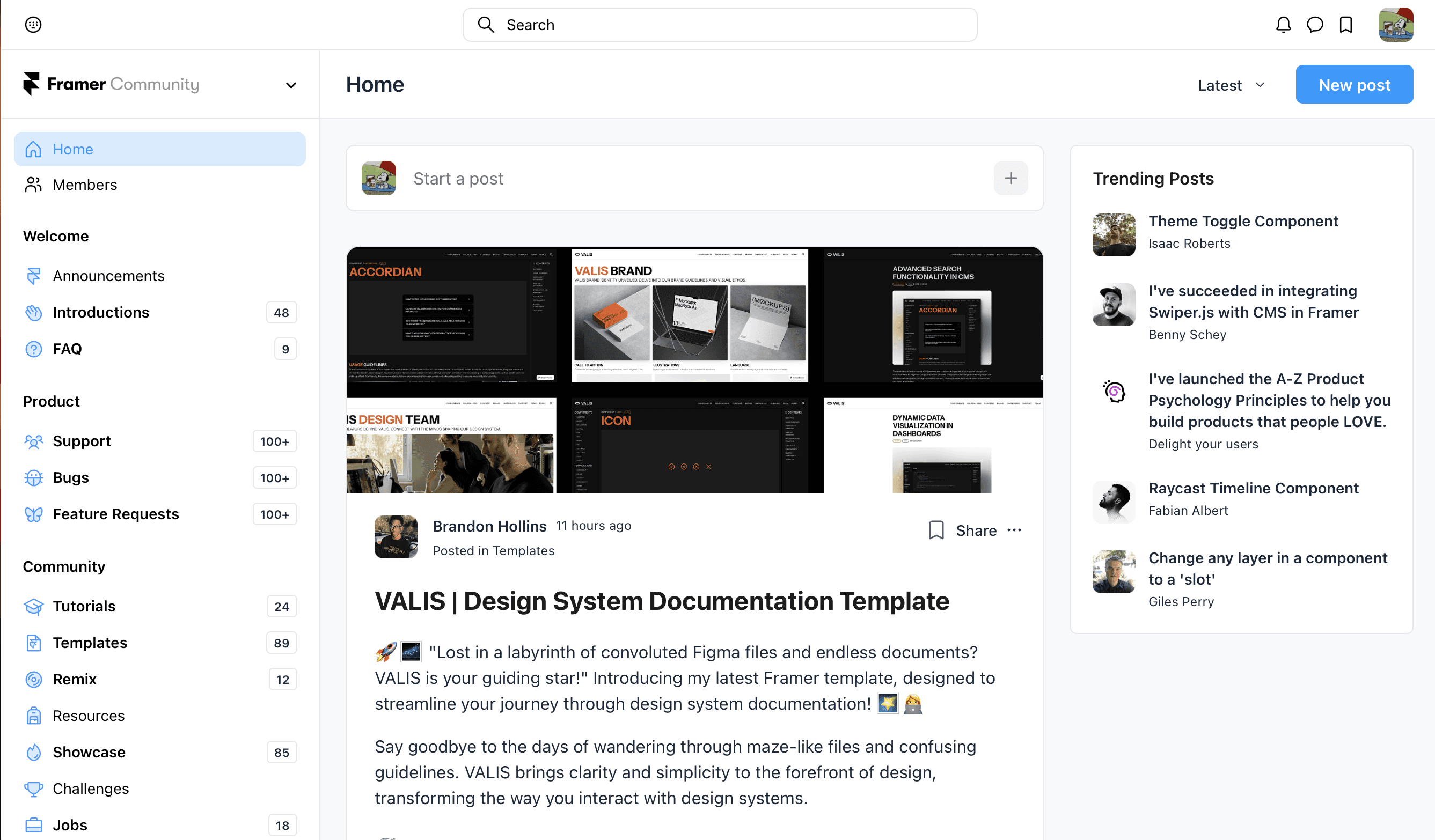1435x840 pixels.
Task: Click the Feature Requests butterfly icon
Action: [x=34, y=513]
